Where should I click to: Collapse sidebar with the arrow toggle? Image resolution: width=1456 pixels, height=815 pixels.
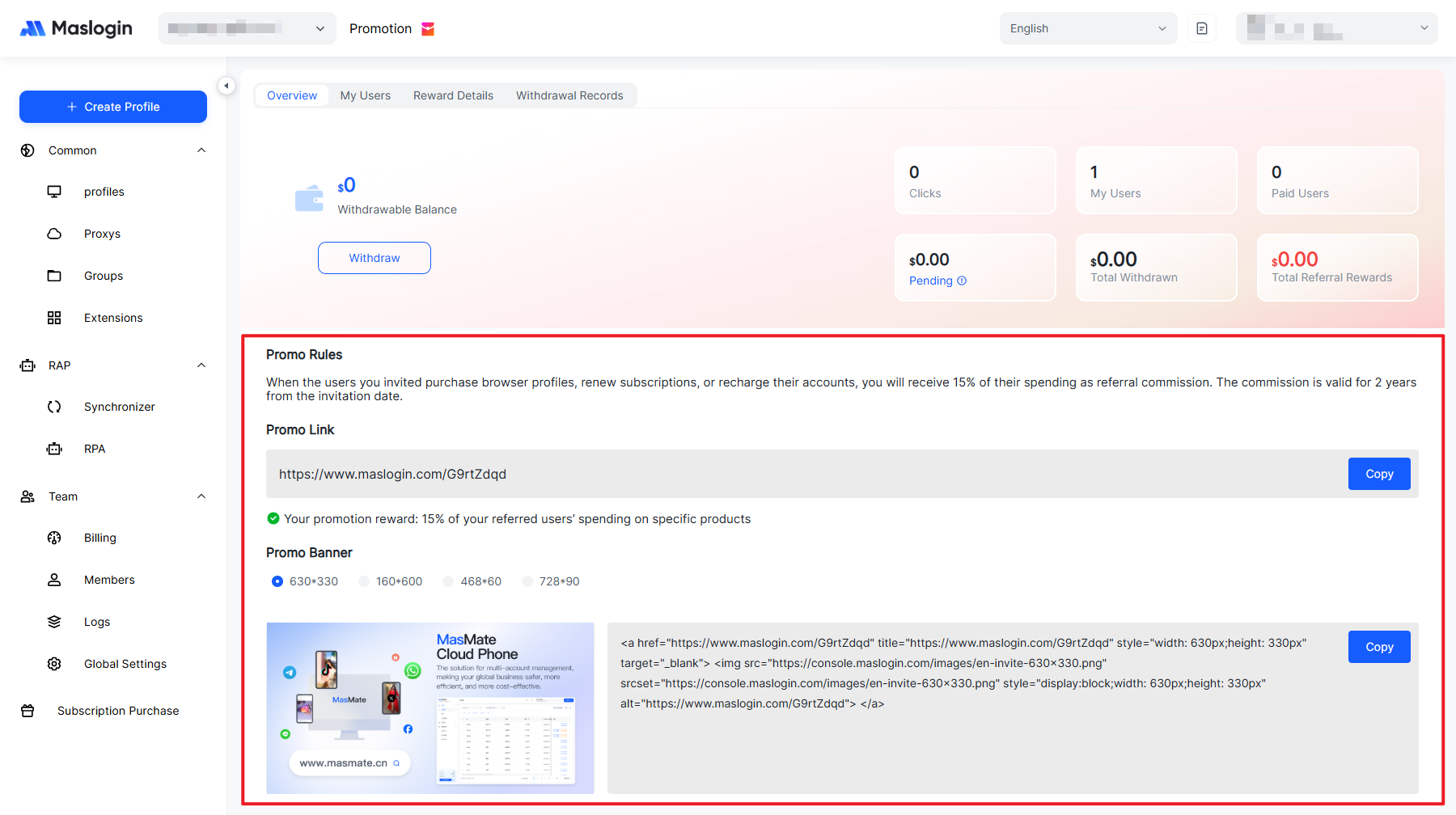(x=226, y=86)
